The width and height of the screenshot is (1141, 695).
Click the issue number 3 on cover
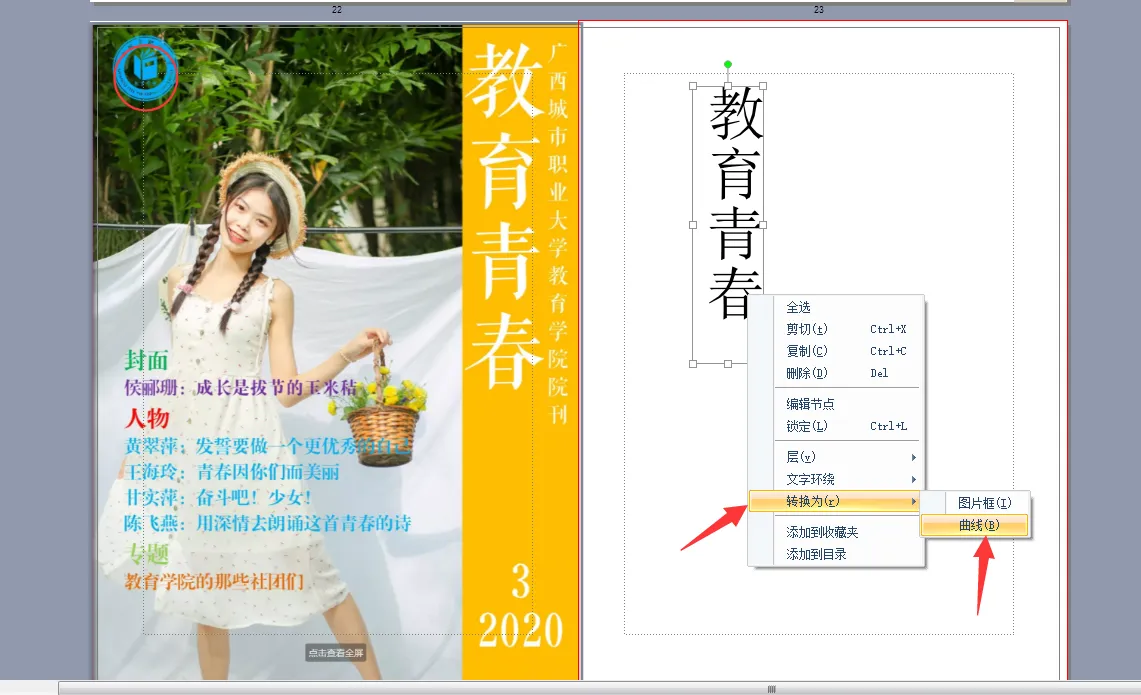[x=520, y=581]
